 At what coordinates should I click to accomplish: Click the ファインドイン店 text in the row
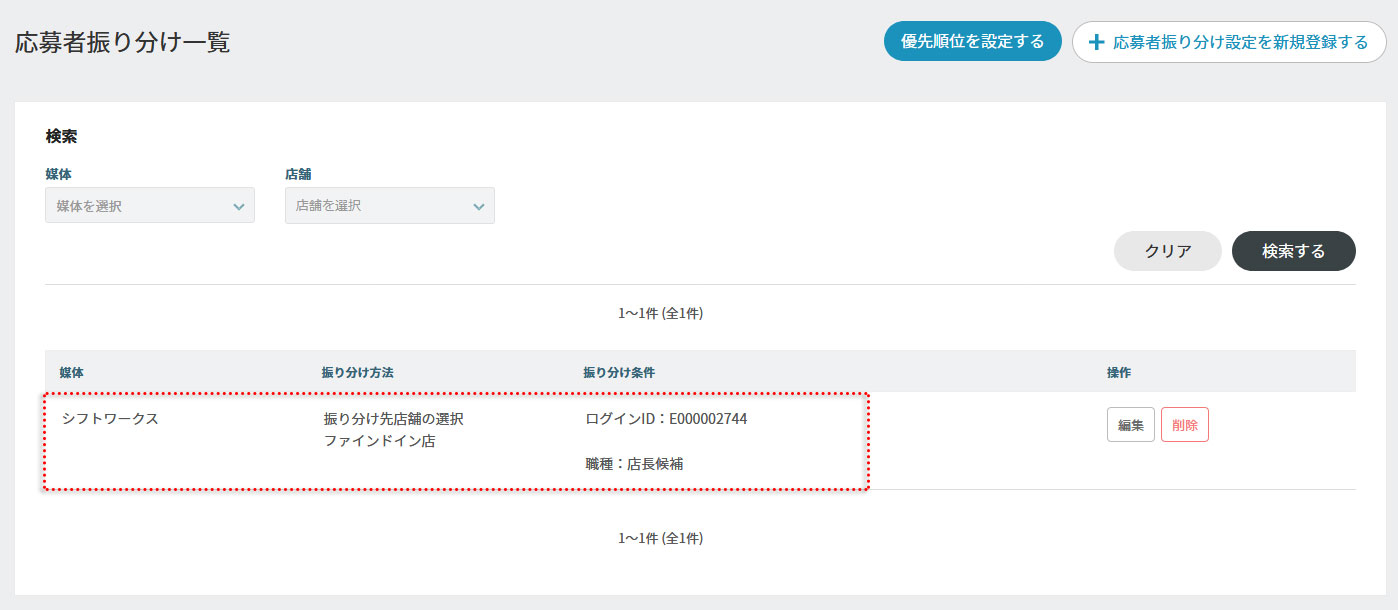coord(379,440)
